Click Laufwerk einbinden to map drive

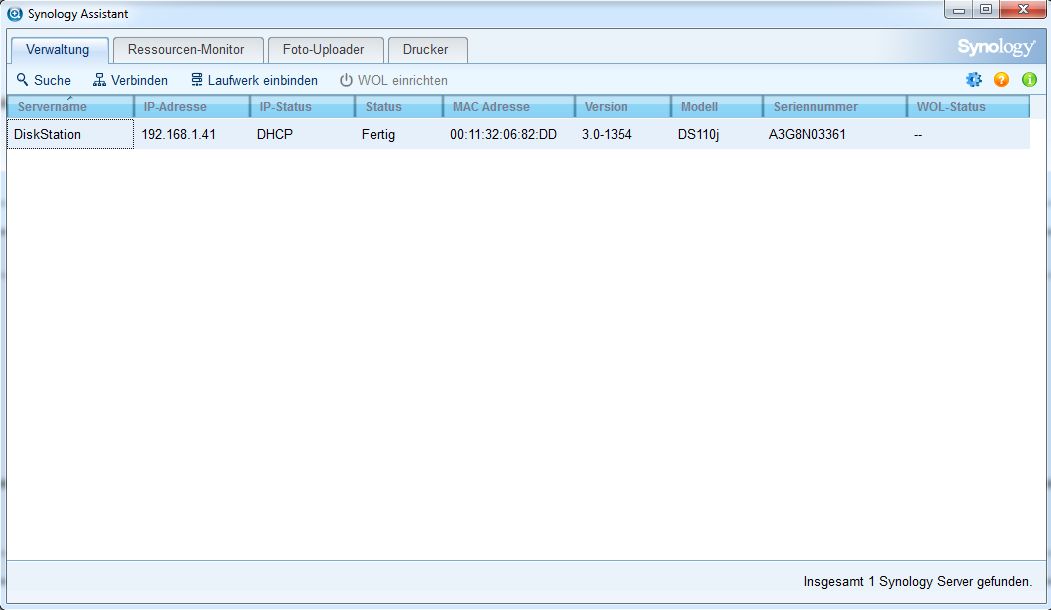click(254, 80)
